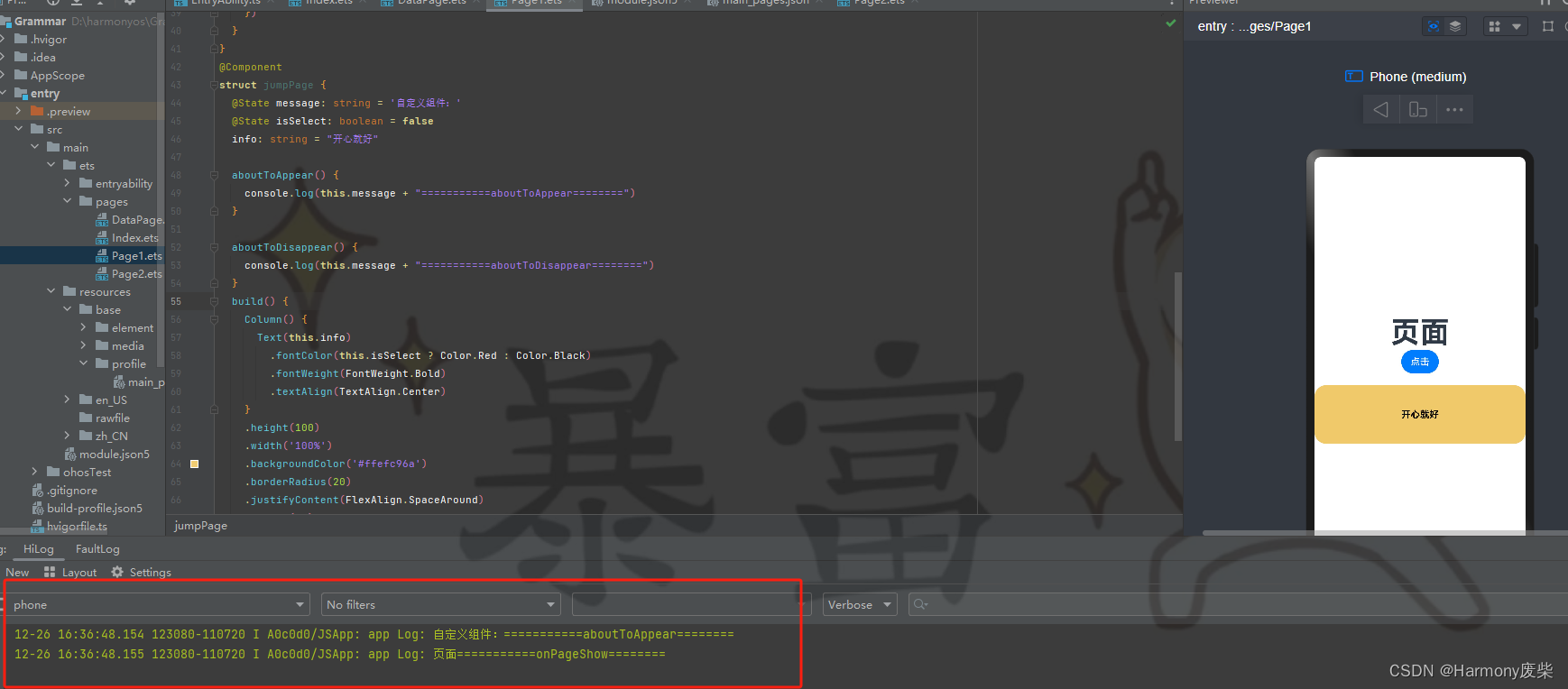Collapse the aboutToDisappear function fold marker

click(x=214, y=247)
